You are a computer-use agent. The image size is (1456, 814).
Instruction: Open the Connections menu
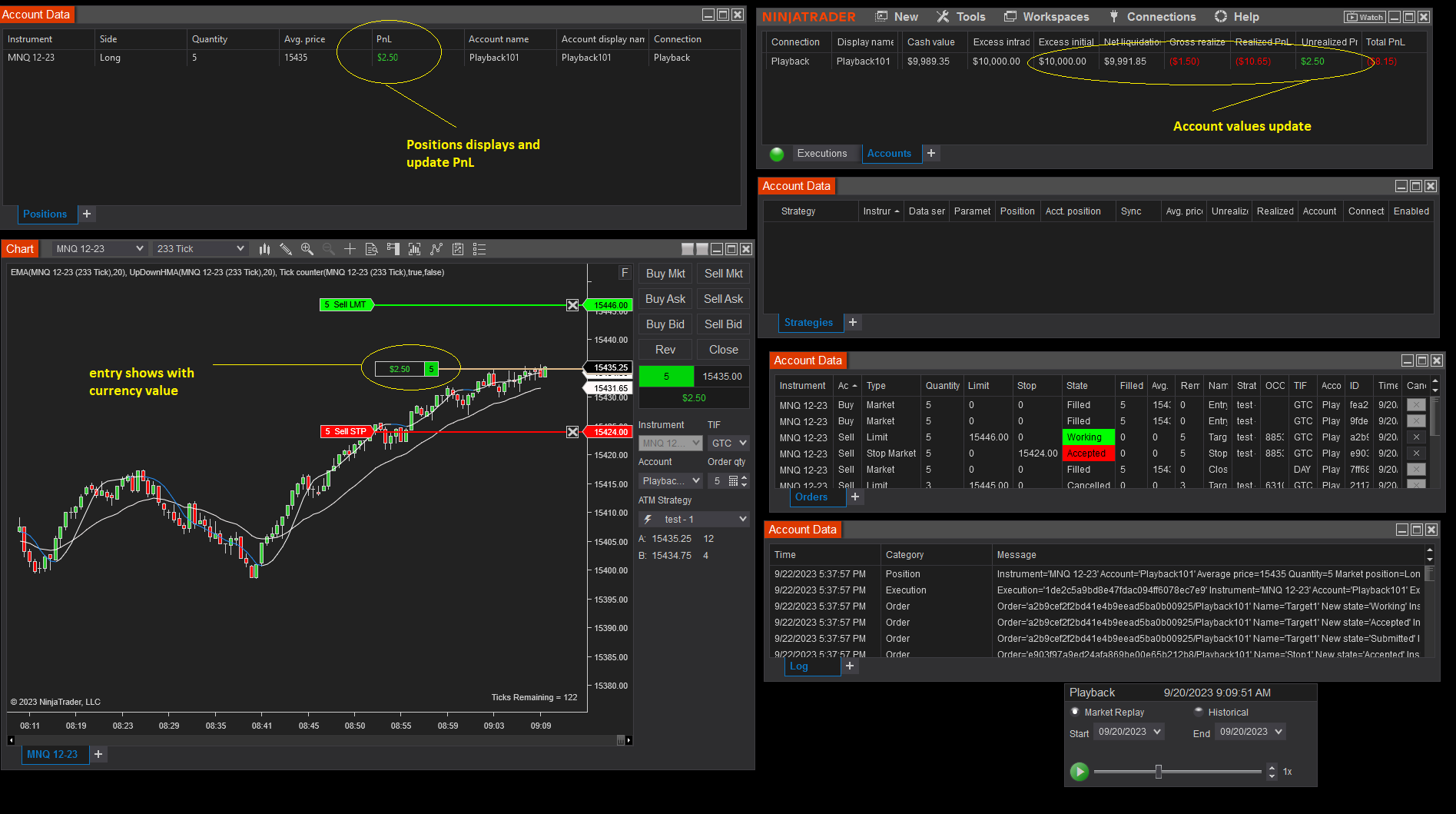tap(1153, 17)
